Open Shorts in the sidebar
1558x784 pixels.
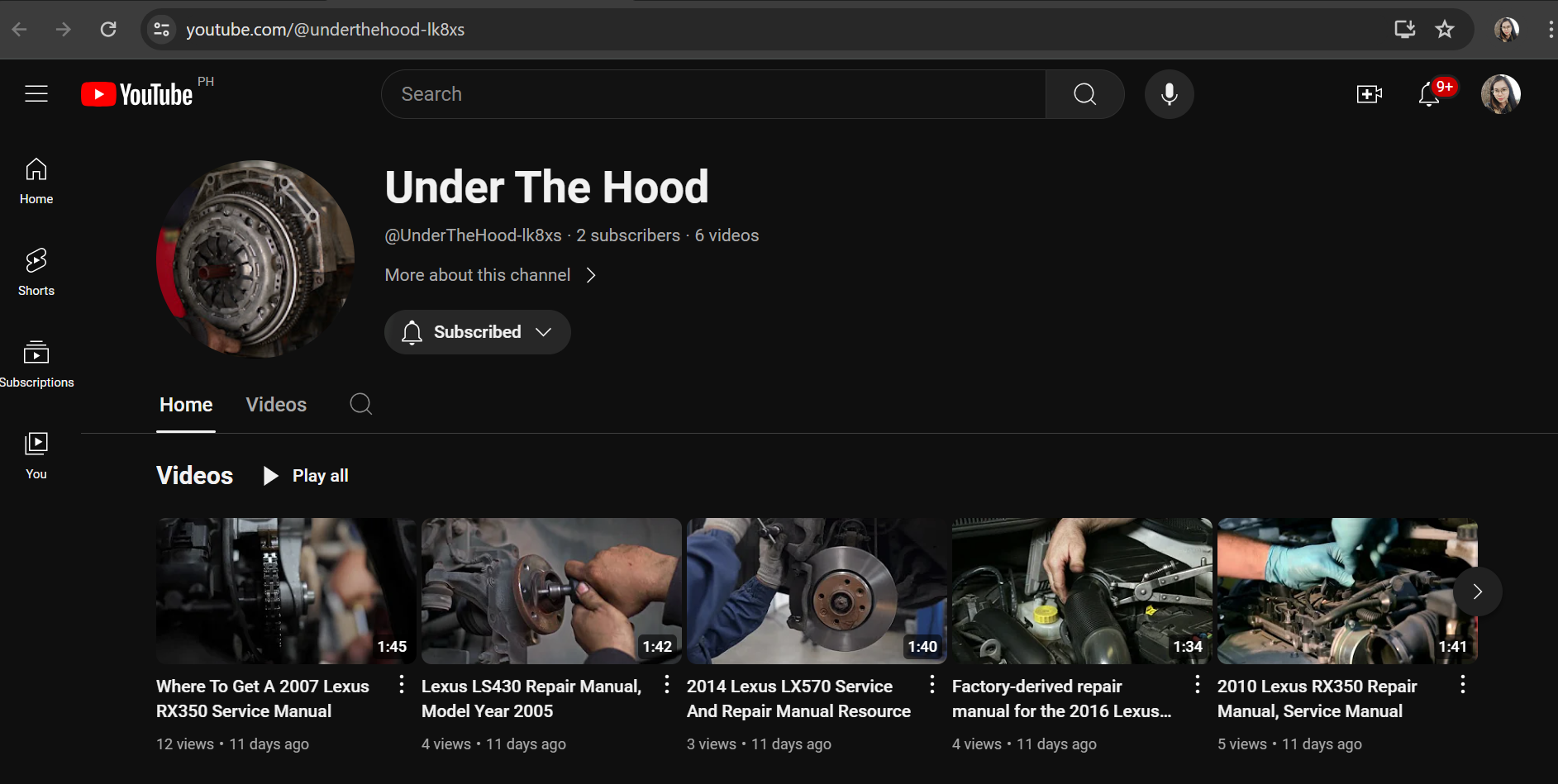pos(36,273)
